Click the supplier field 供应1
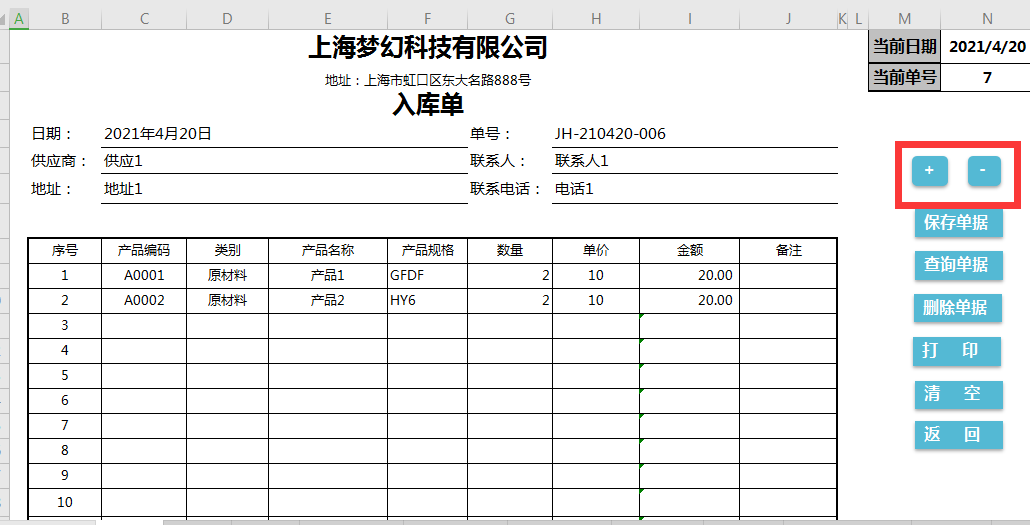Viewport: 1030px width, 525px height. [284, 161]
